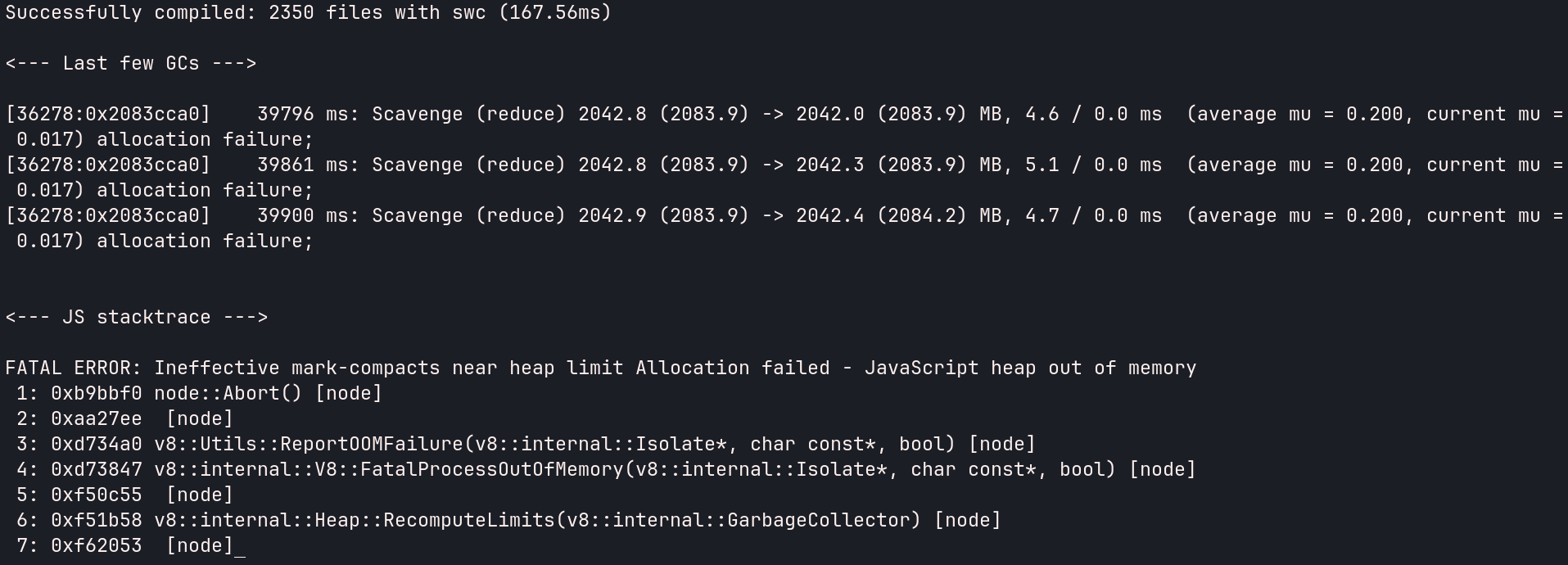Click stack frame 6 Heap::RecomputeLimits
The image size is (1568, 565).
click(508, 521)
